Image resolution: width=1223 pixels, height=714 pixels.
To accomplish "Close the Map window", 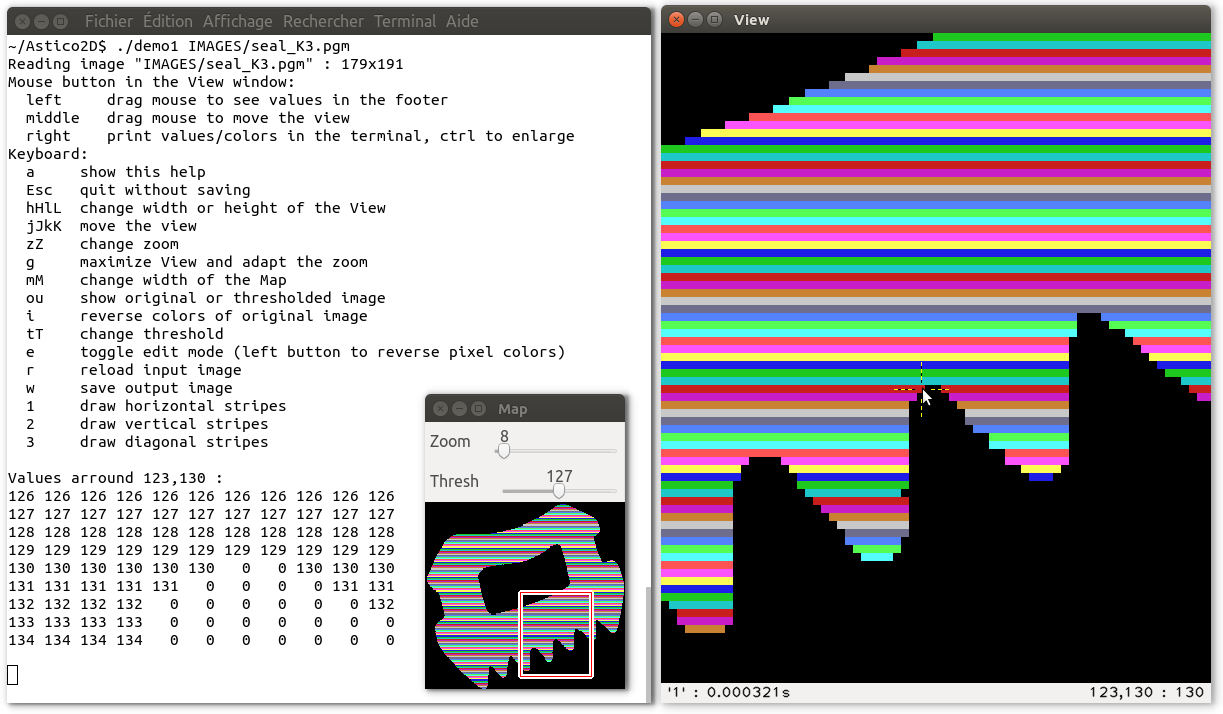I will click(441, 409).
